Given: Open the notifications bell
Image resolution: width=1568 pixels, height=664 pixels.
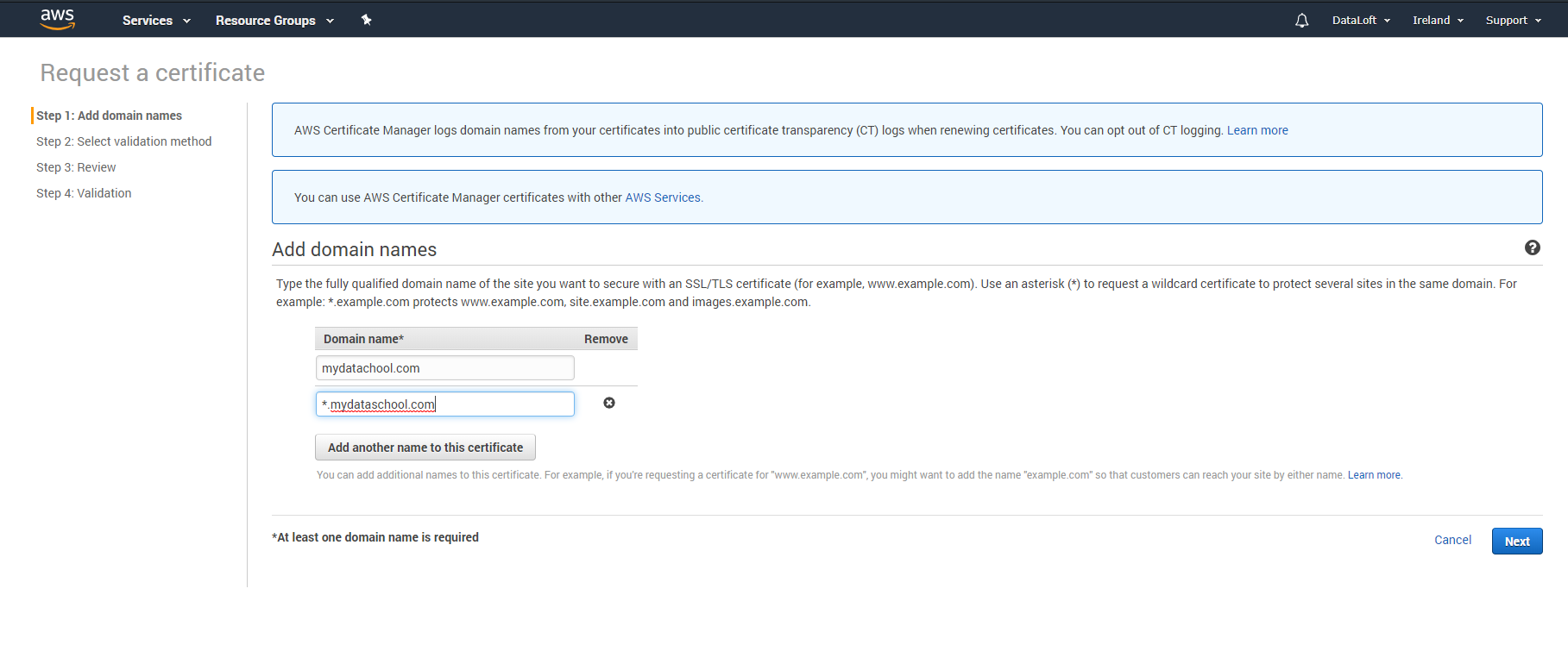Looking at the screenshot, I should (1302, 20).
